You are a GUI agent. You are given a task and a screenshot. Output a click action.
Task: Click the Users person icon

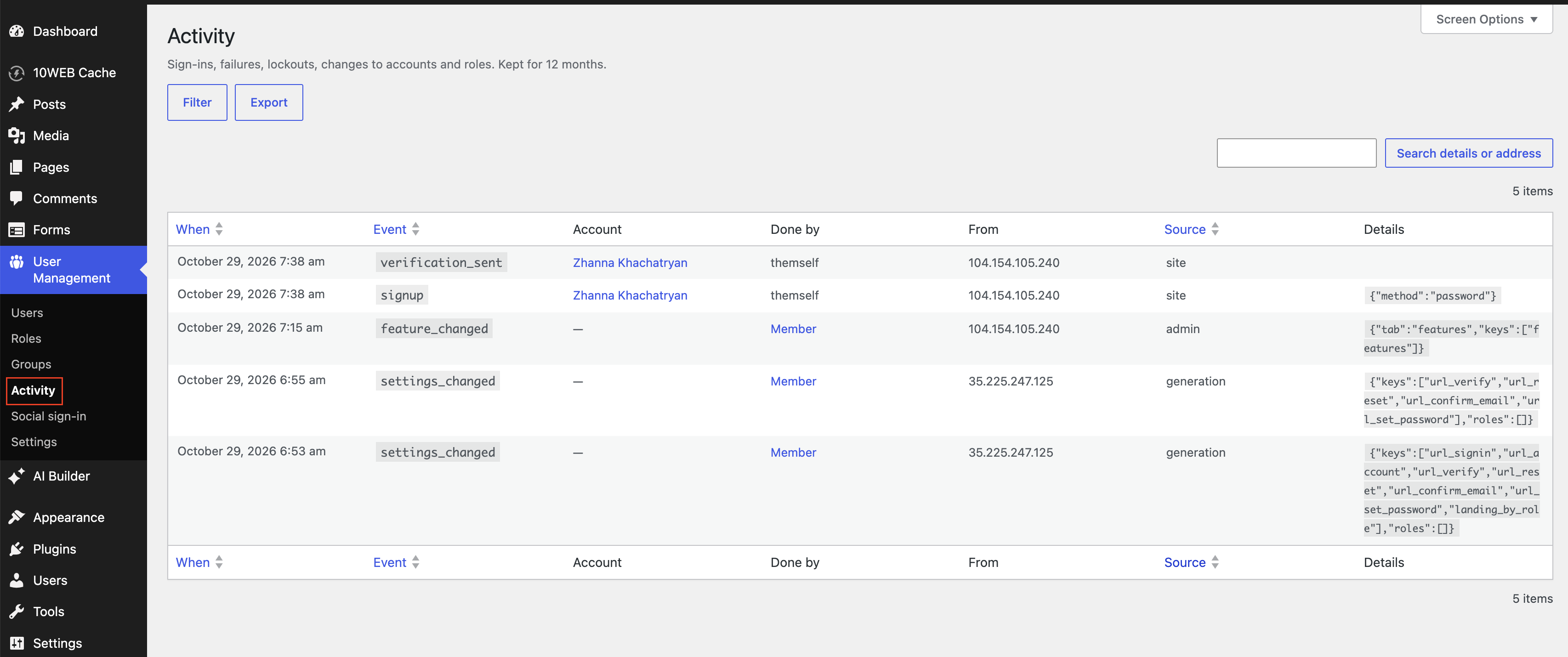point(17,580)
